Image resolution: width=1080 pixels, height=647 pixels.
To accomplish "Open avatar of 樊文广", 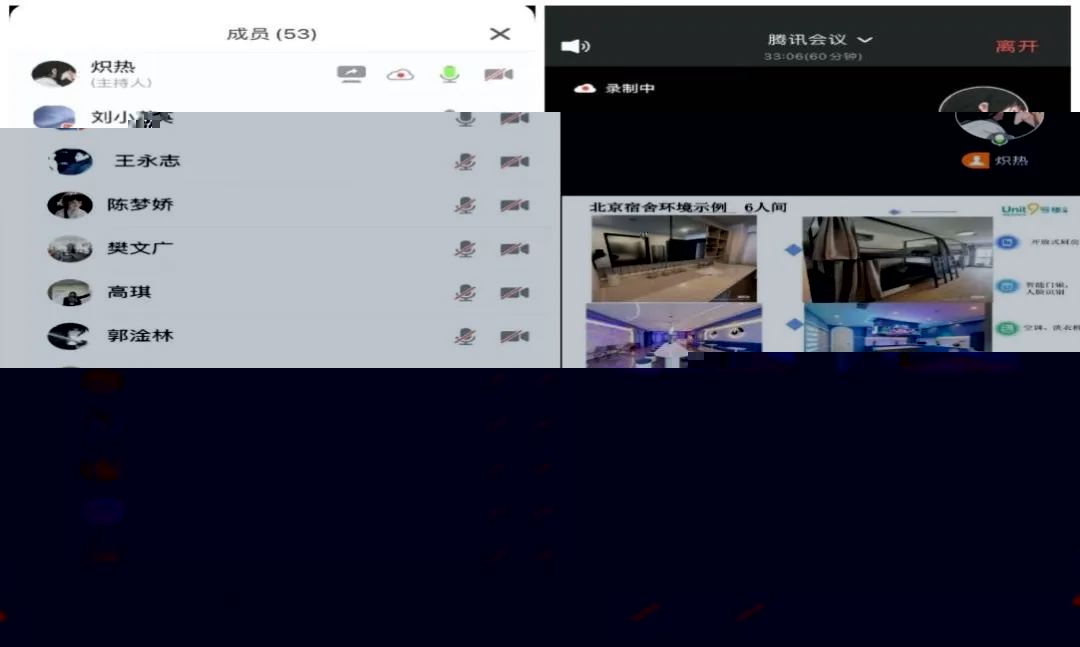I will [x=70, y=249].
